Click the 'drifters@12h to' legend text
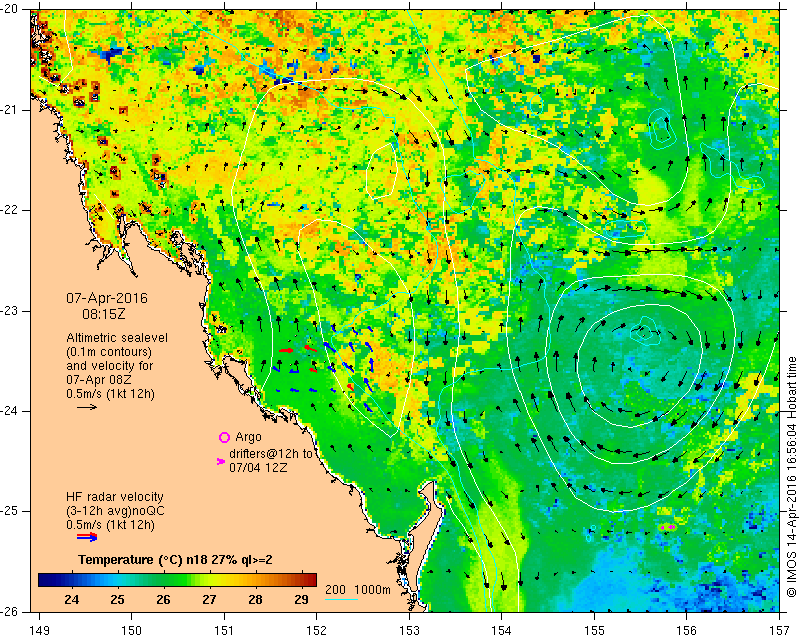Viewport: 800px width, 640px height. [x=270, y=454]
